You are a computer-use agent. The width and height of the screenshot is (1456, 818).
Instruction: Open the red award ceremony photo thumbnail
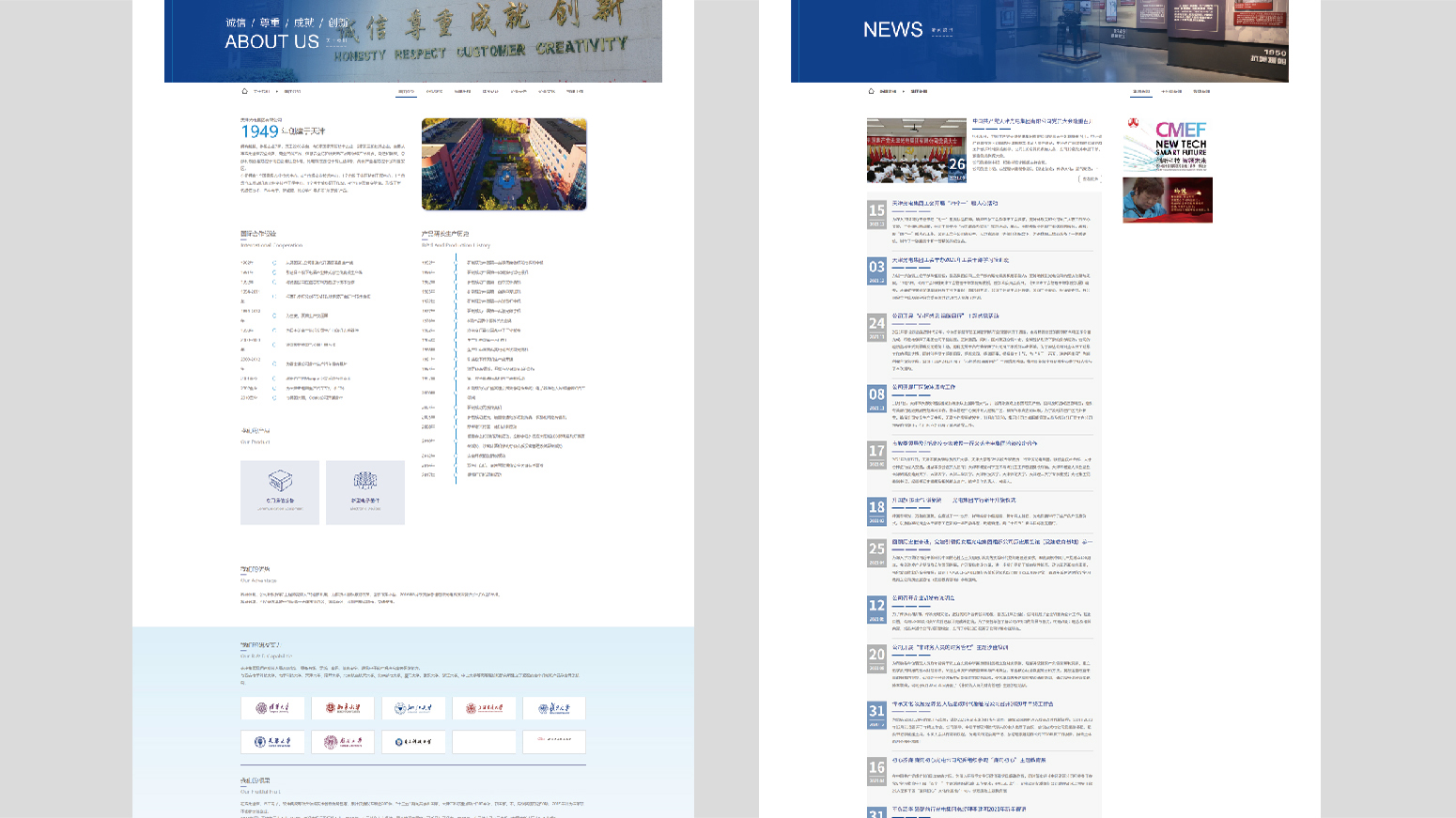[1168, 200]
